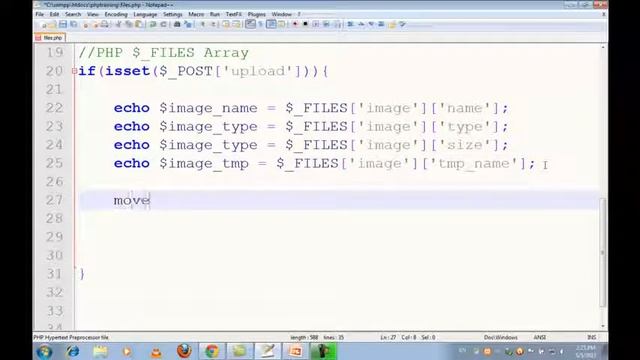This screenshot has height=360, width=640.
Task: Click the Zoom Out toolbar icon
Action: (213, 24)
